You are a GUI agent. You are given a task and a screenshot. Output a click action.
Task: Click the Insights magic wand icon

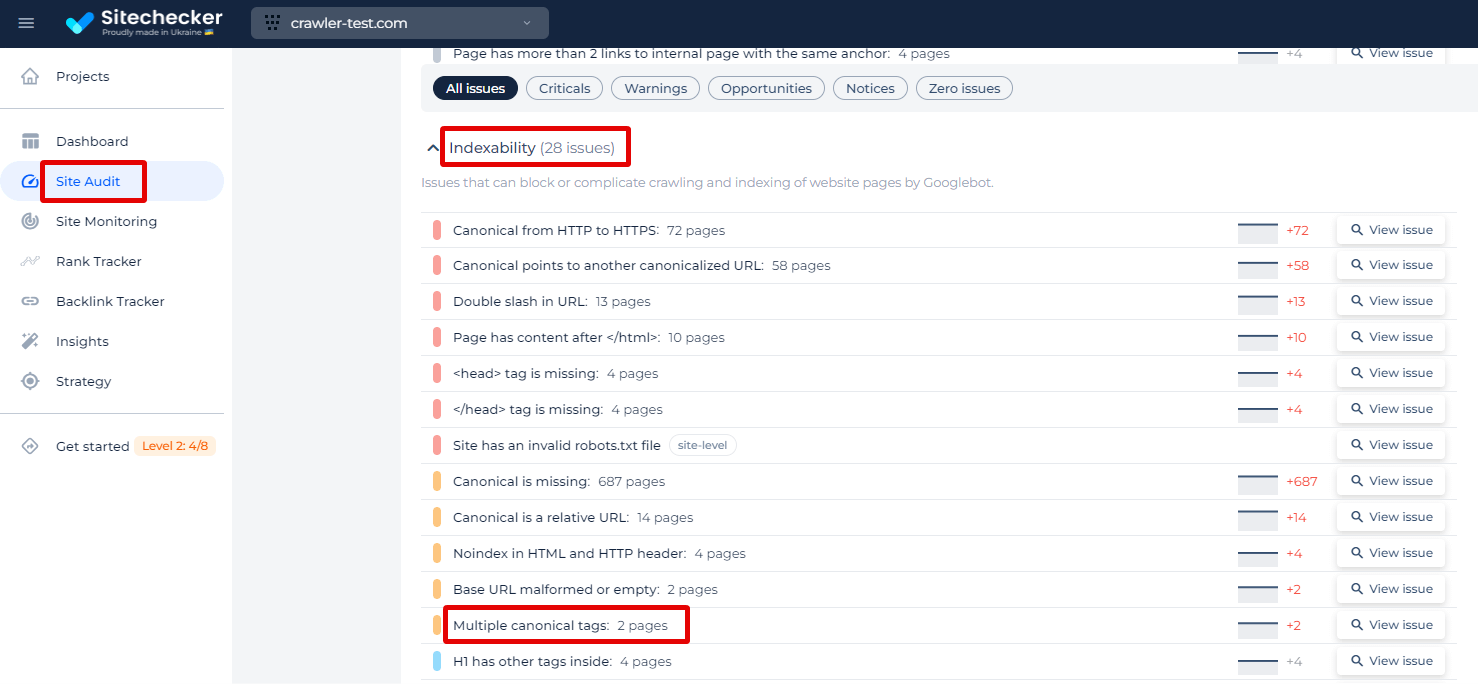(30, 341)
